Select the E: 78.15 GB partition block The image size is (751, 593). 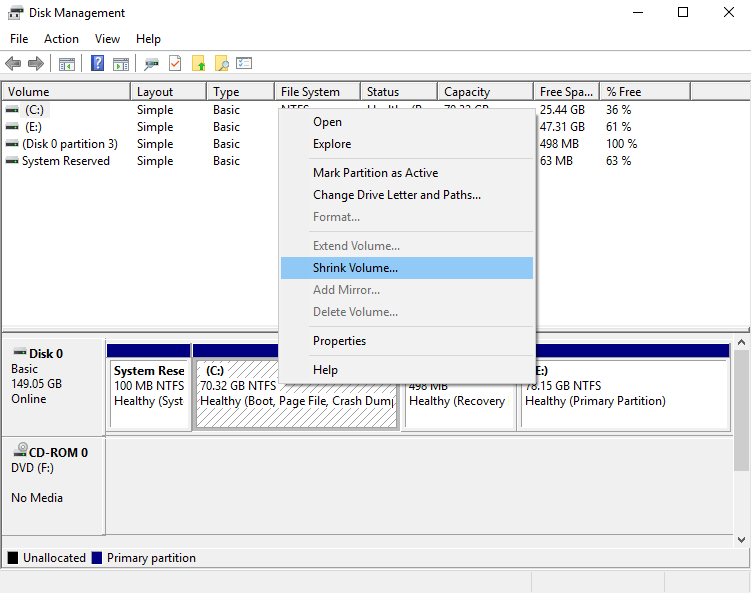point(625,394)
